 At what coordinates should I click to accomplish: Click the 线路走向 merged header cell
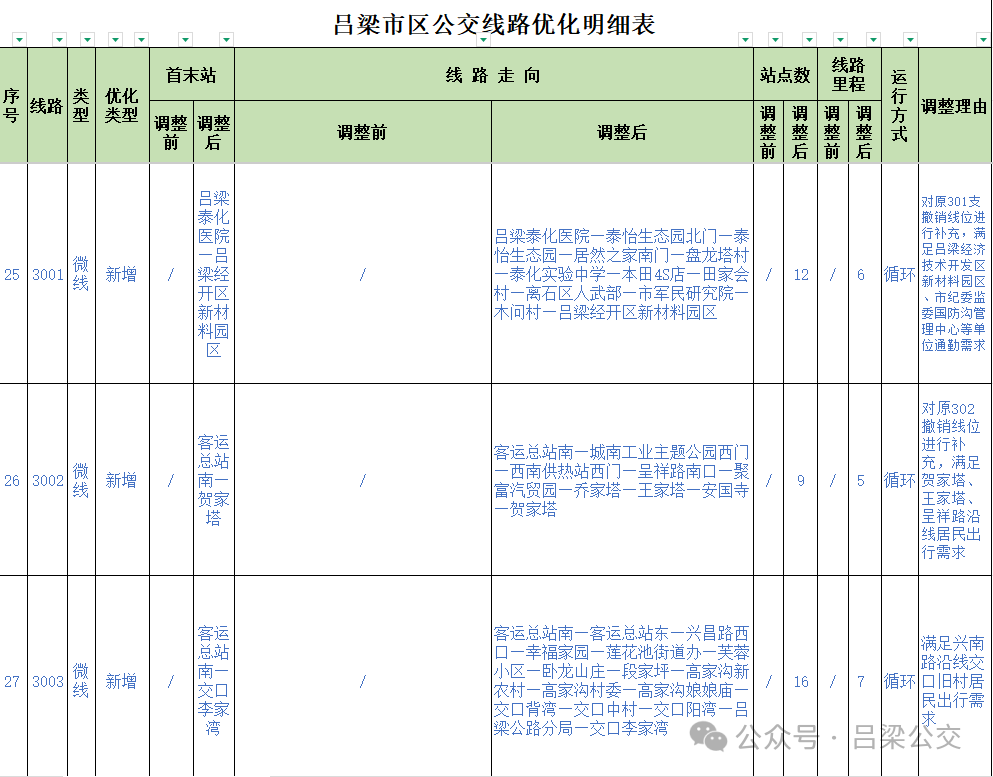coord(493,75)
